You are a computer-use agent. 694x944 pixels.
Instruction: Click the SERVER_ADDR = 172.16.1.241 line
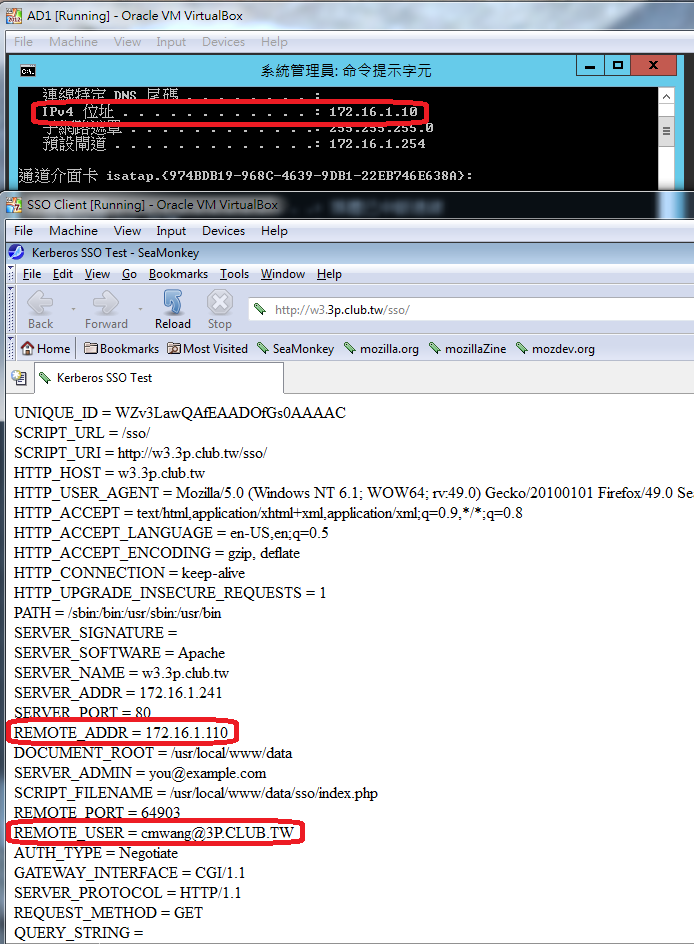[118, 693]
